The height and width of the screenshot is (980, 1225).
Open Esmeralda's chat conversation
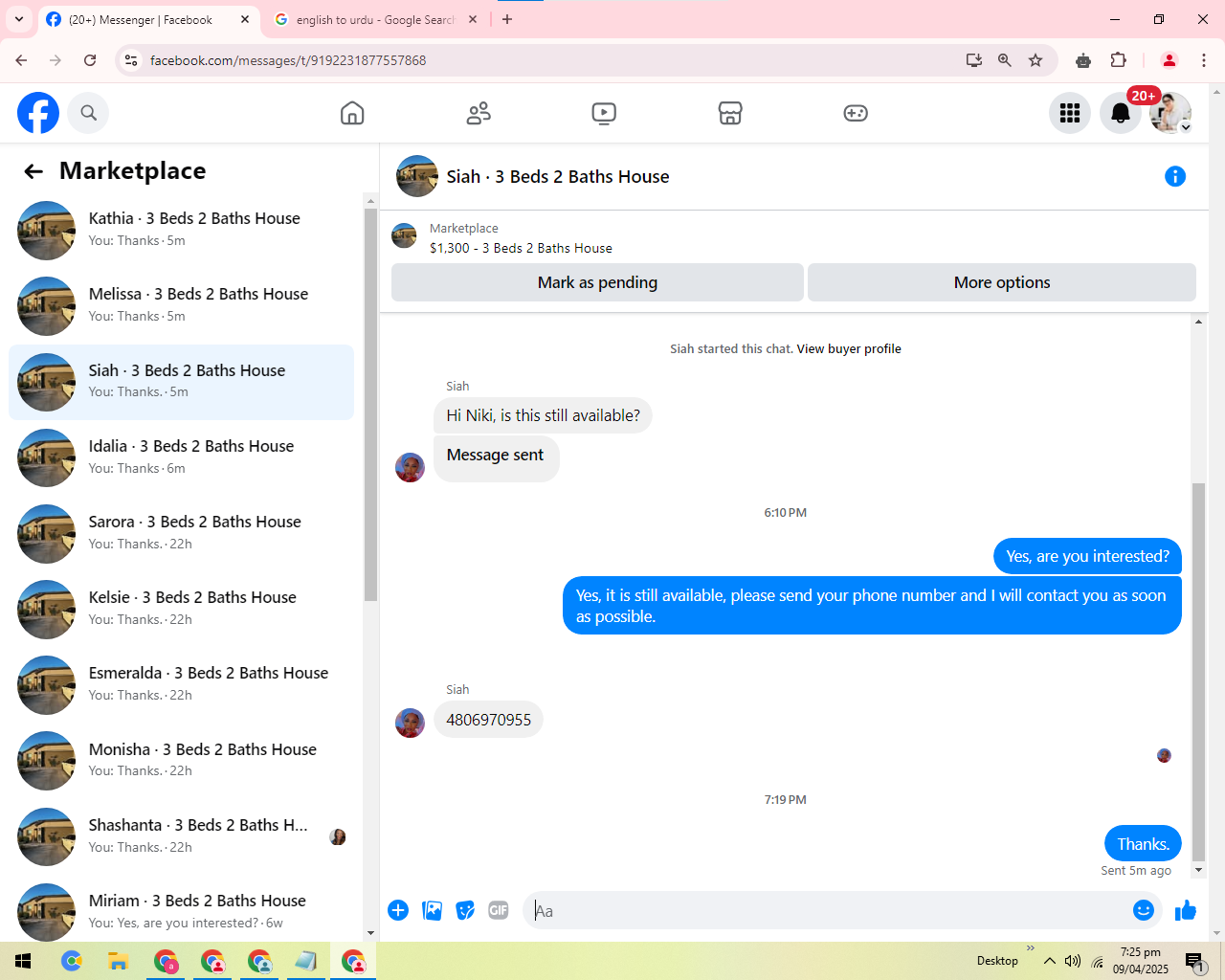coord(182,685)
